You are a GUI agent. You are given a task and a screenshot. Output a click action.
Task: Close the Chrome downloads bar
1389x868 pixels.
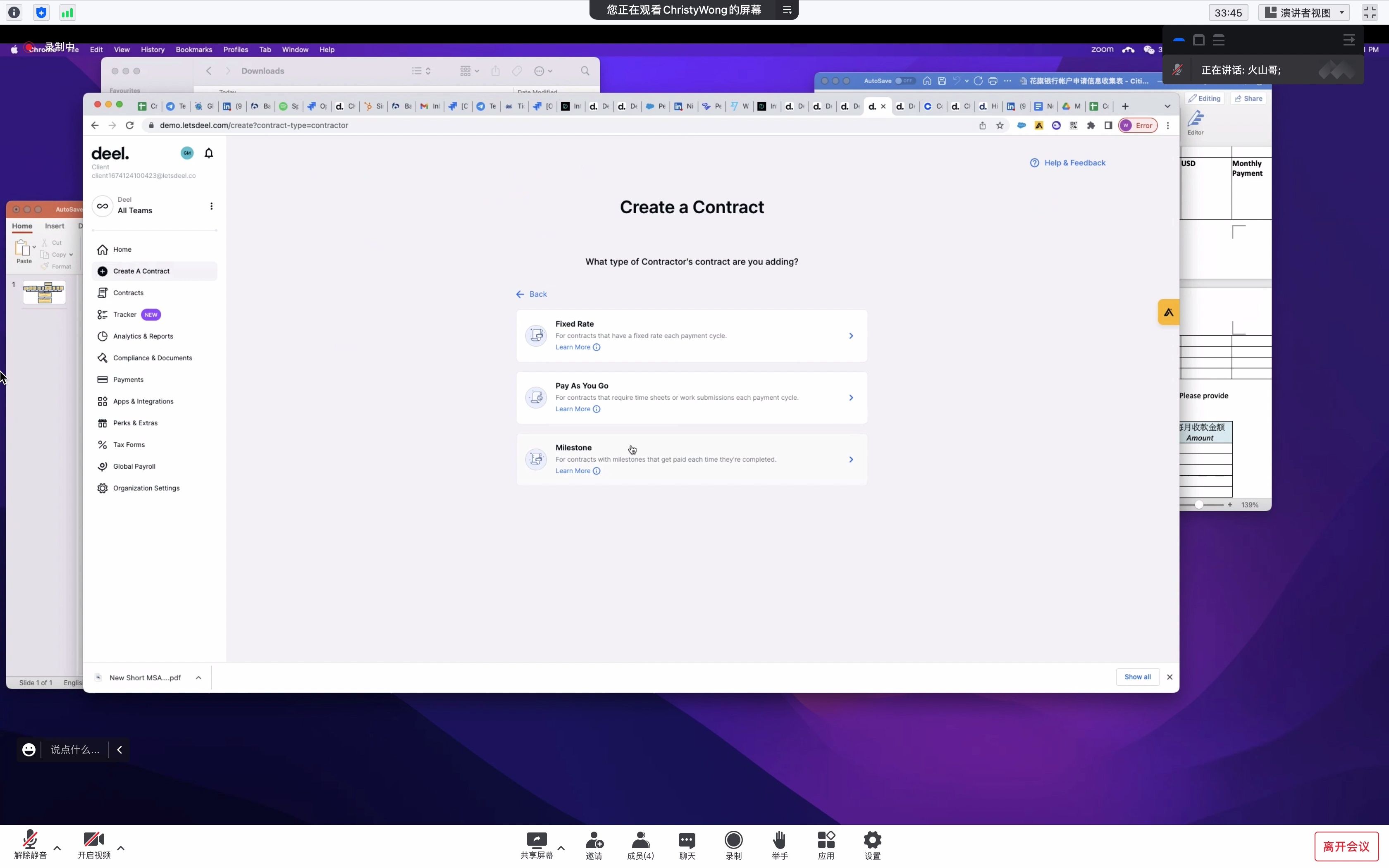coord(1169,677)
